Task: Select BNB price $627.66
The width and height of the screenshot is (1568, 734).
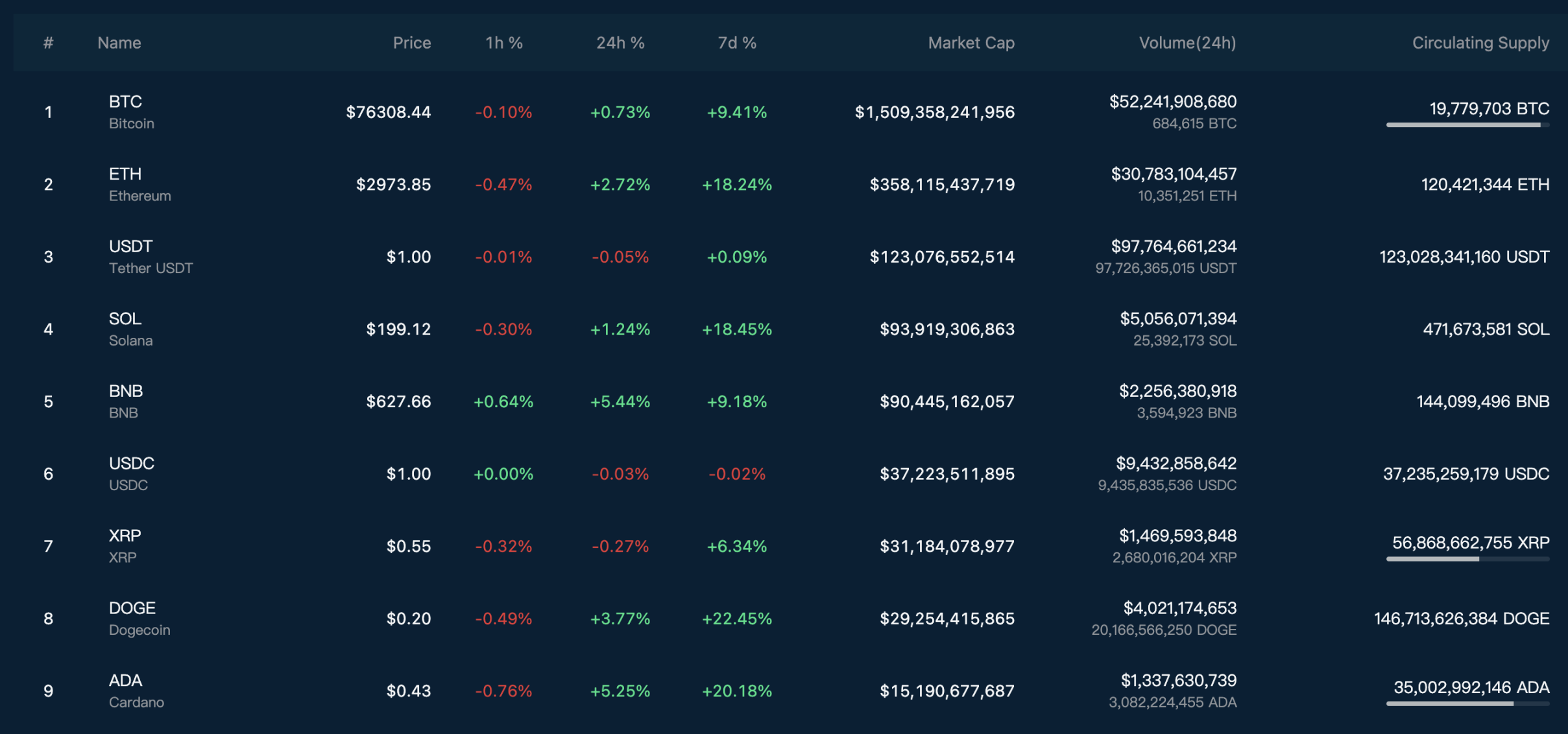Action: (398, 401)
